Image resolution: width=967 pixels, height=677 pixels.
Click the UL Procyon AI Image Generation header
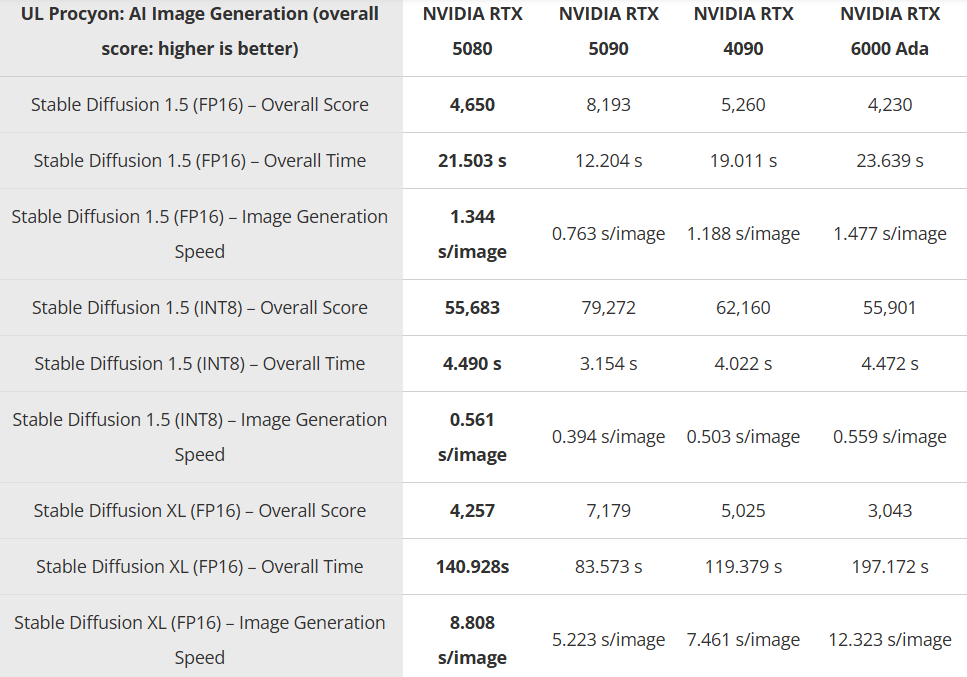(200, 31)
